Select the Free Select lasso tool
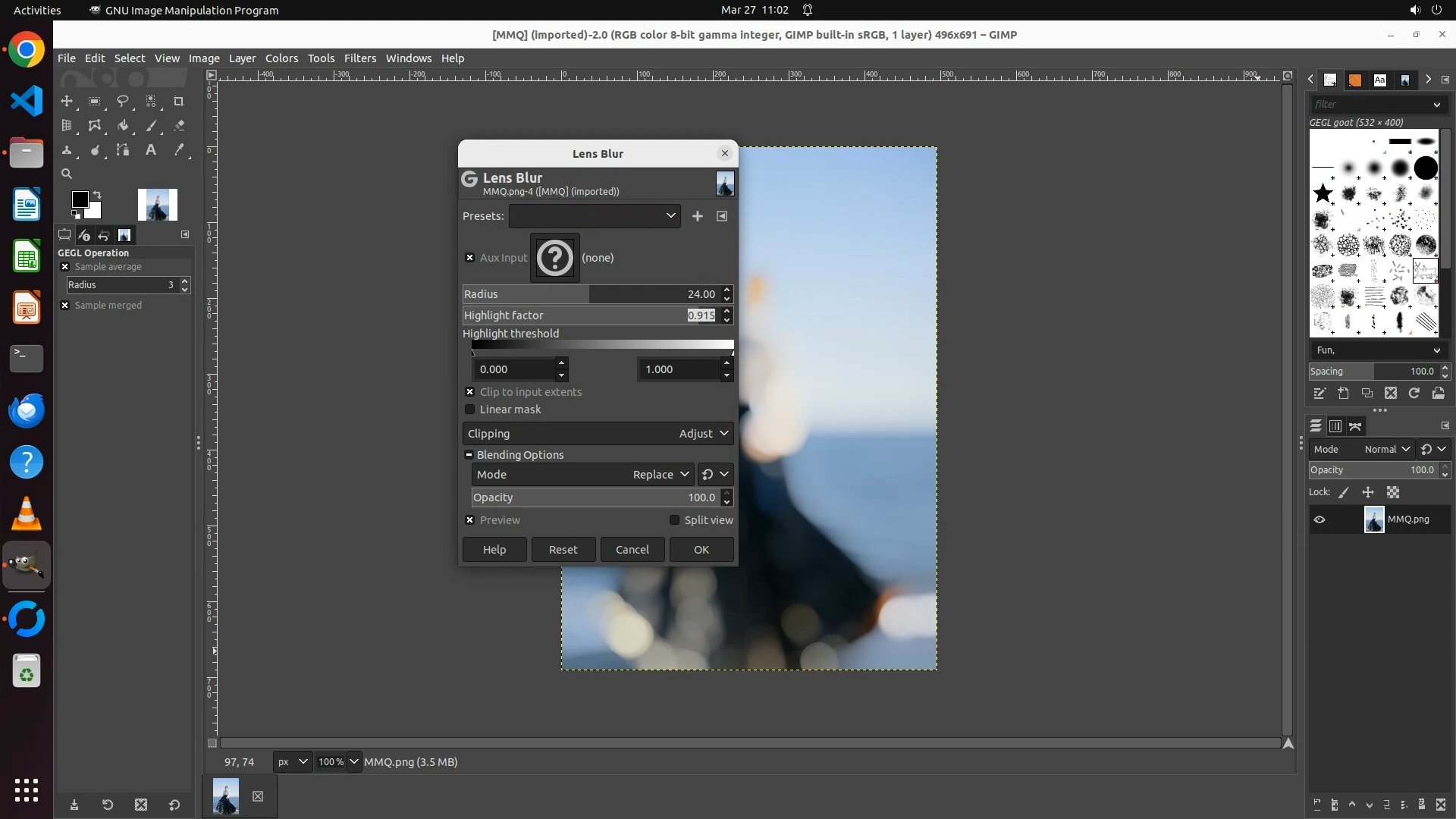This screenshot has height=819, width=1456. click(122, 101)
